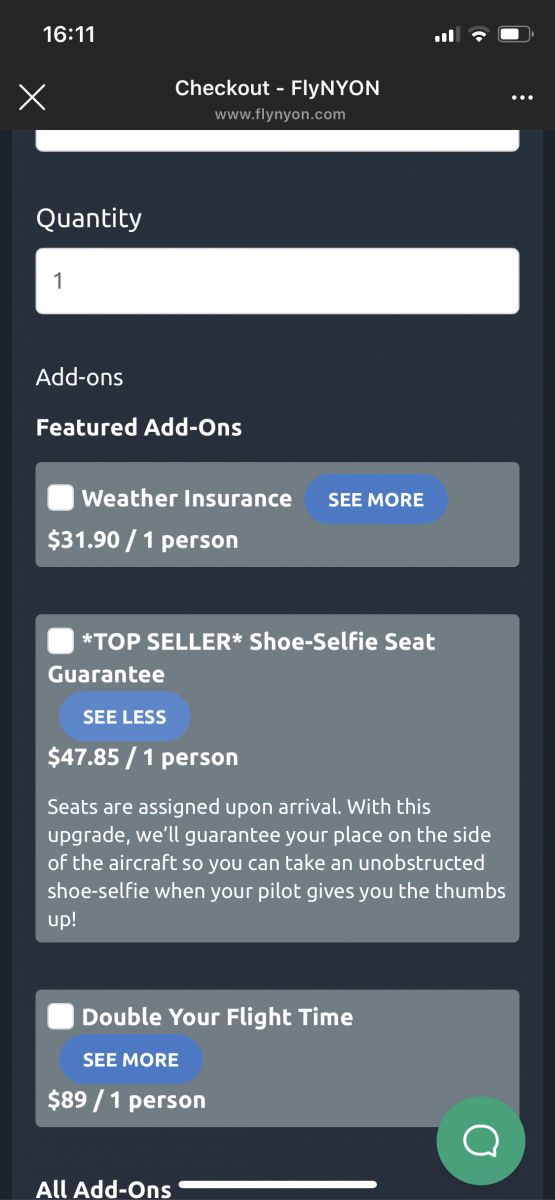This screenshot has width=555, height=1200.
Task: Tap the partially visible field above Quantity
Action: (x=277, y=140)
